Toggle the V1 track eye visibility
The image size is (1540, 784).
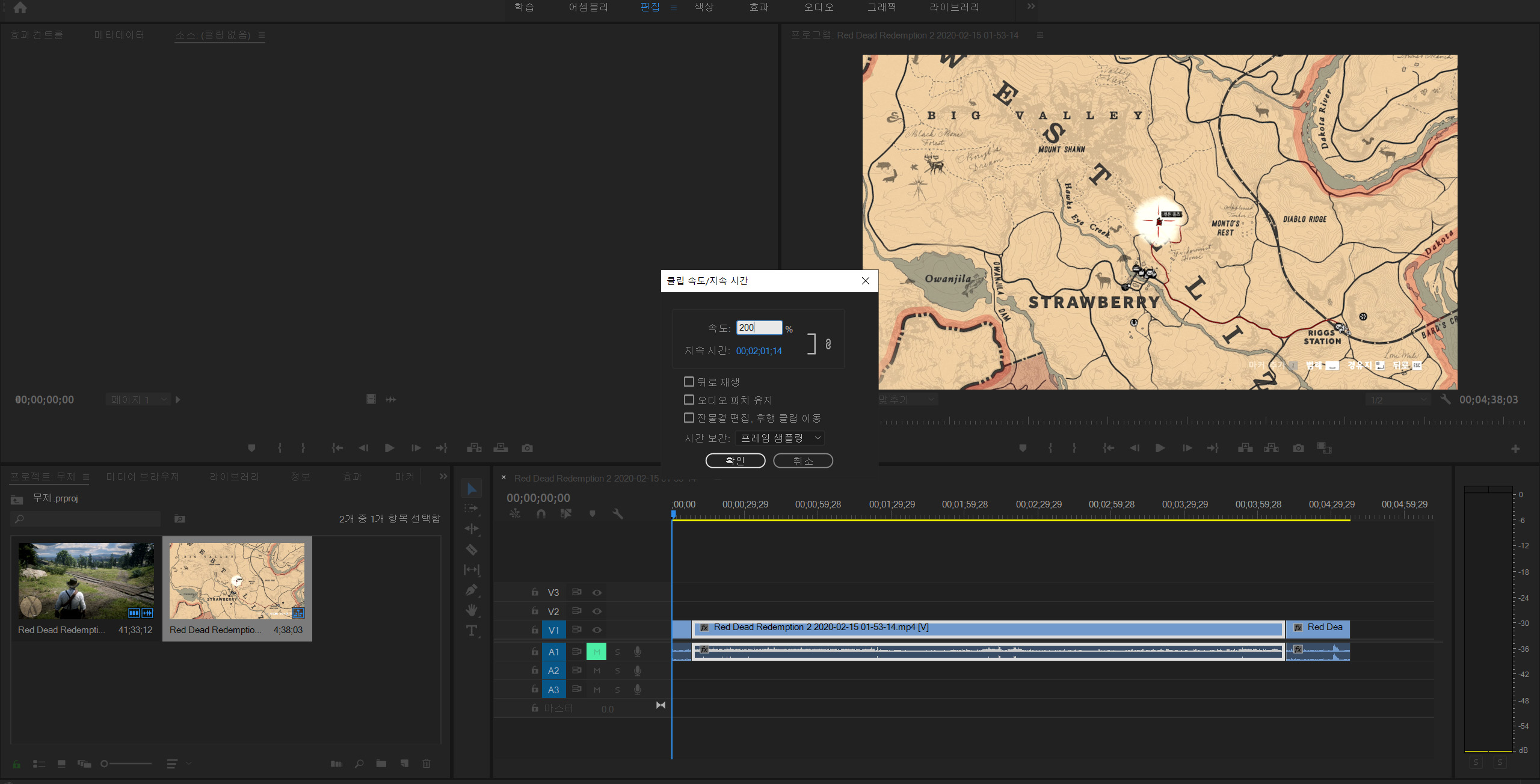click(597, 630)
